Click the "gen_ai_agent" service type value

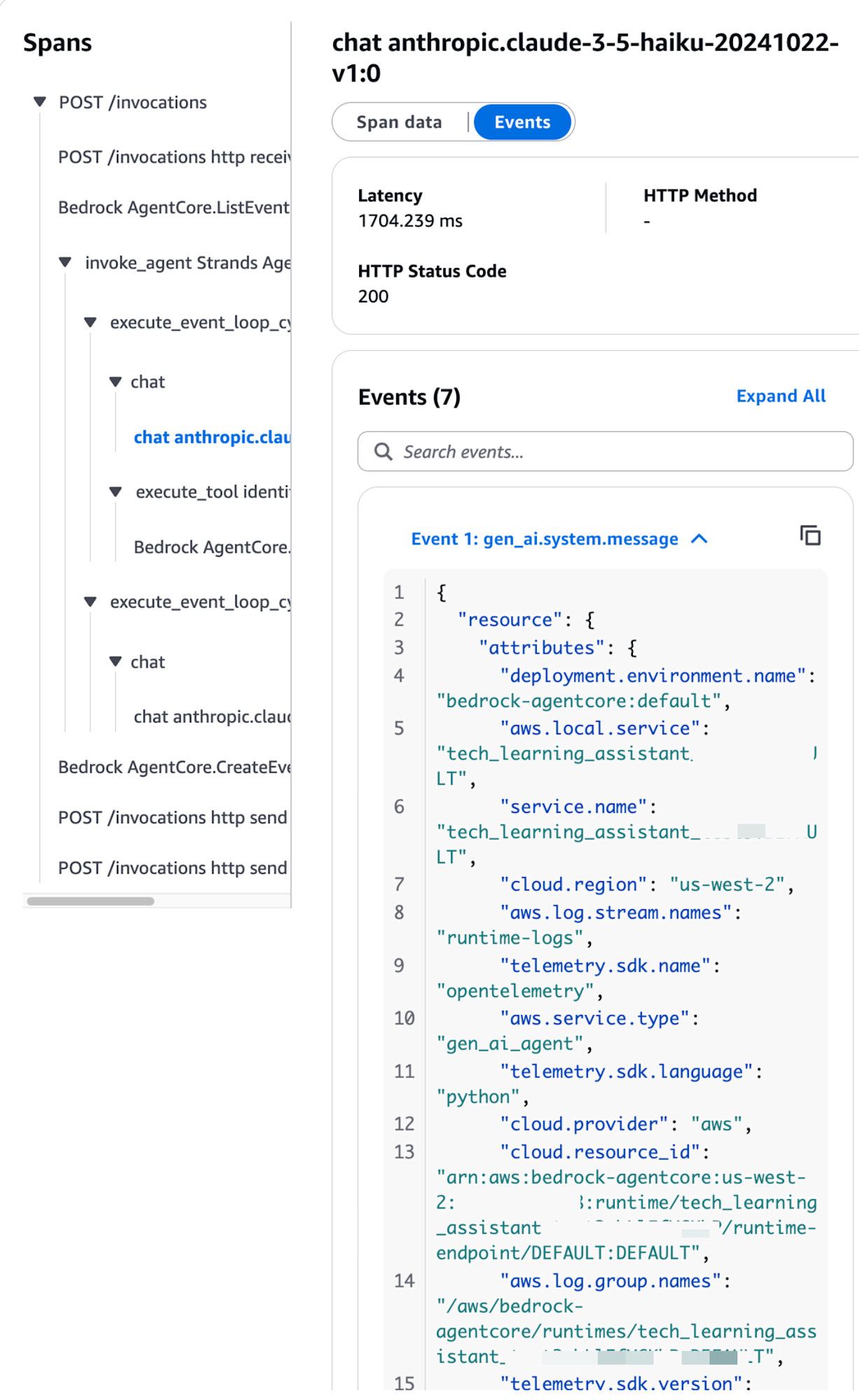click(510, 1044)
